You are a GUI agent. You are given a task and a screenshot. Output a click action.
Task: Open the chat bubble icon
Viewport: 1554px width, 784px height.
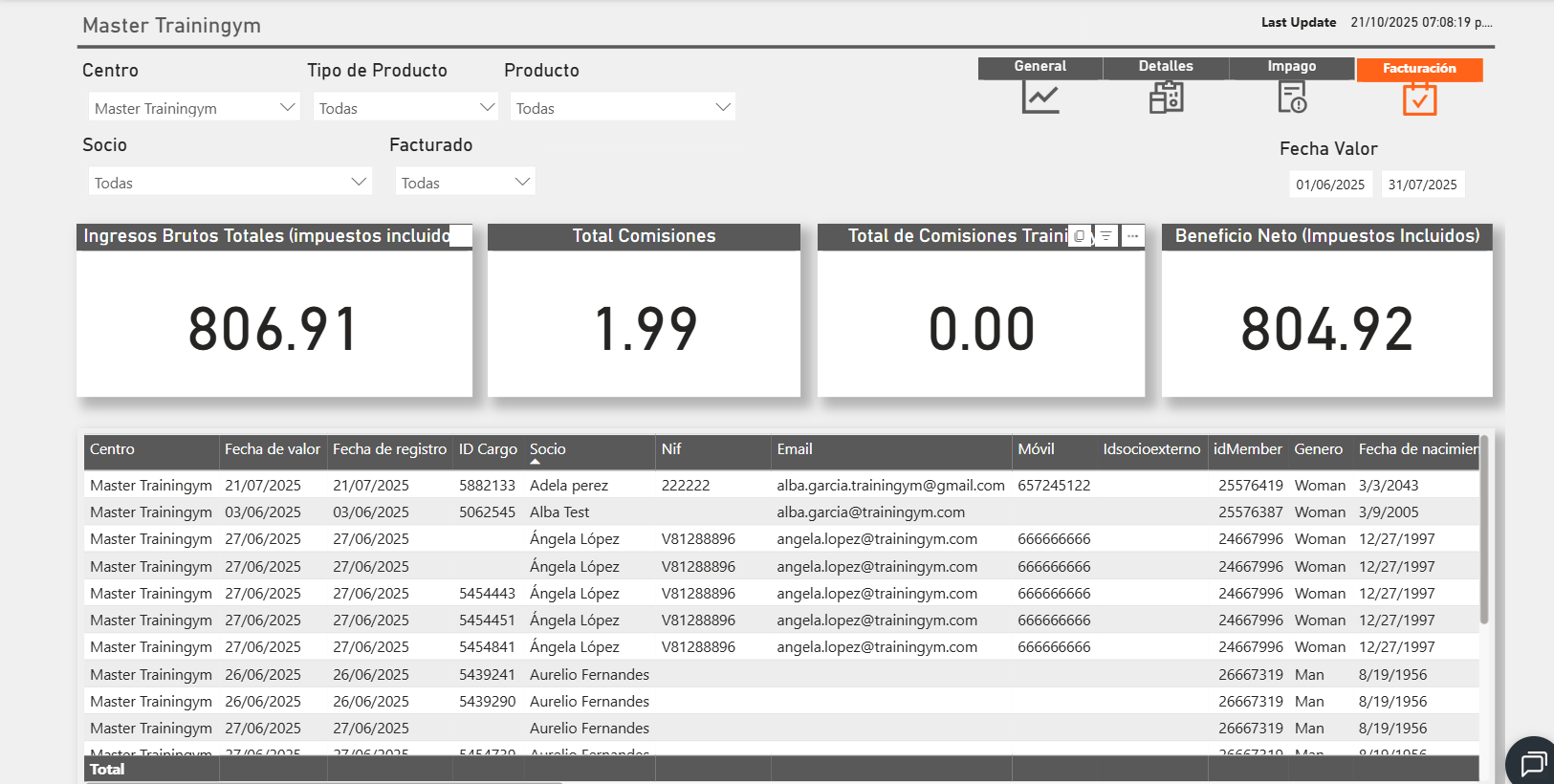point(1533,763)
